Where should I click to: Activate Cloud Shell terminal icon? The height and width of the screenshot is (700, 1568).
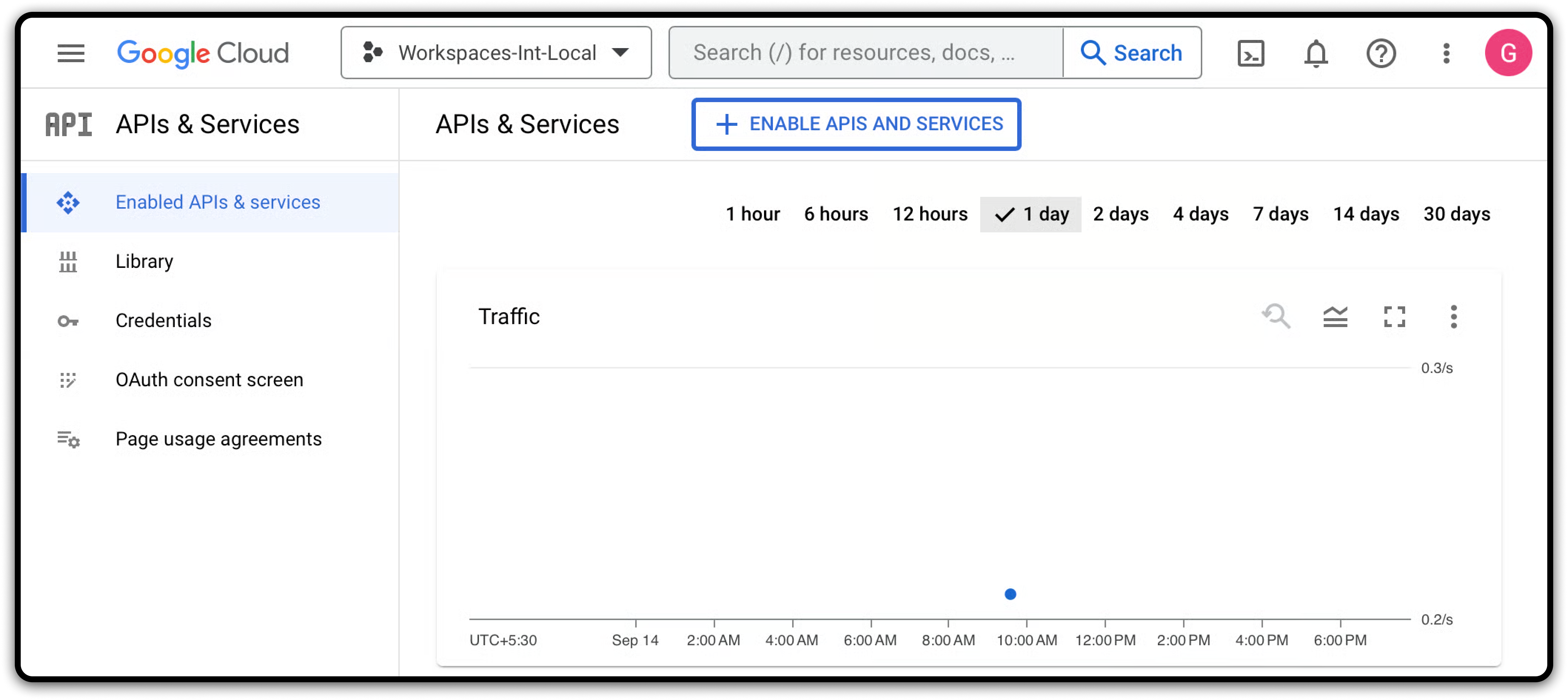[1250, 53]
